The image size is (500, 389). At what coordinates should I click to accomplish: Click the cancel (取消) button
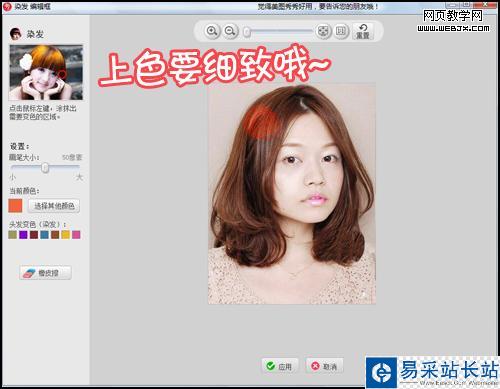(324, 366)
